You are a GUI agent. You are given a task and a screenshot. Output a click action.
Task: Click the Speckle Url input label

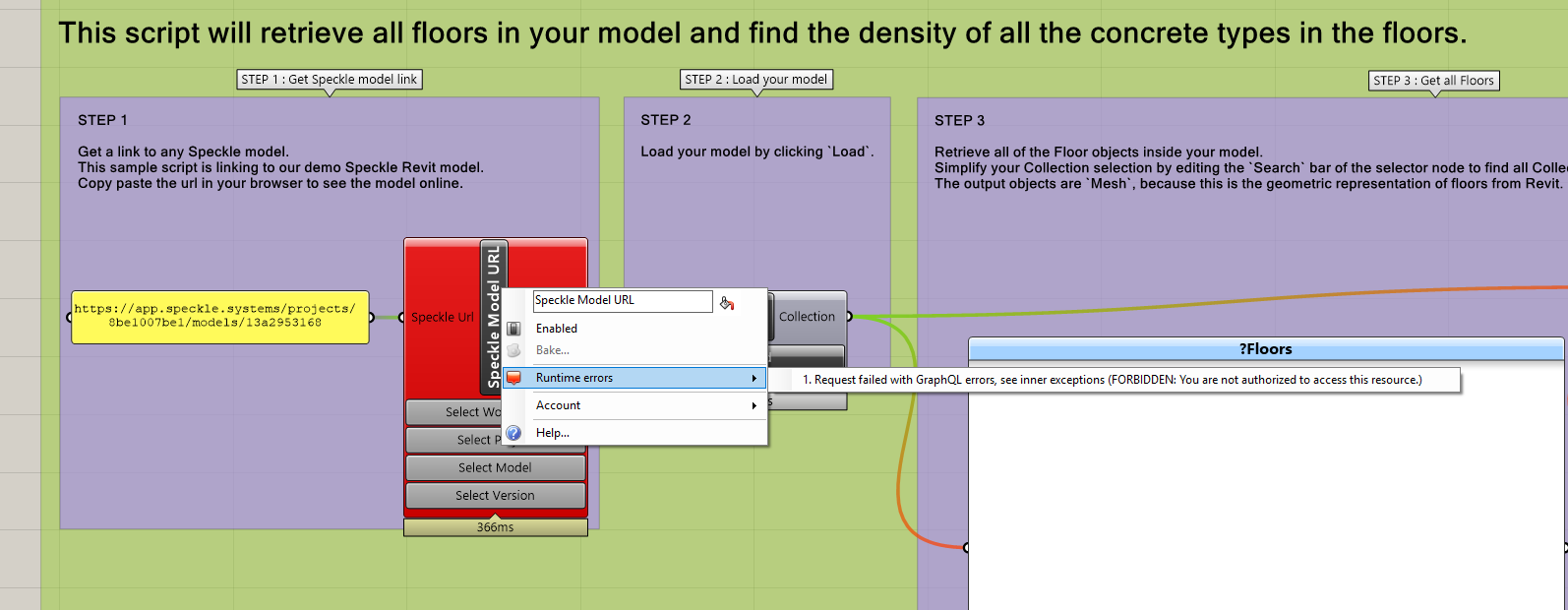coord(443,317)
